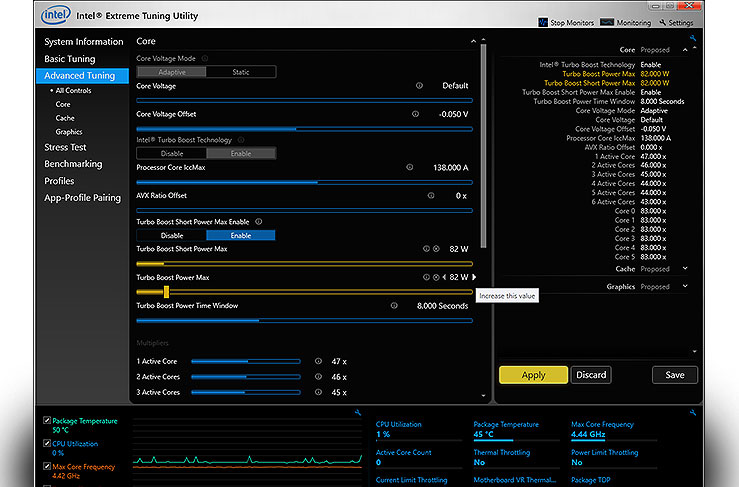Click the blue wrench icon above the proposed settings panel

click(693, 38)
